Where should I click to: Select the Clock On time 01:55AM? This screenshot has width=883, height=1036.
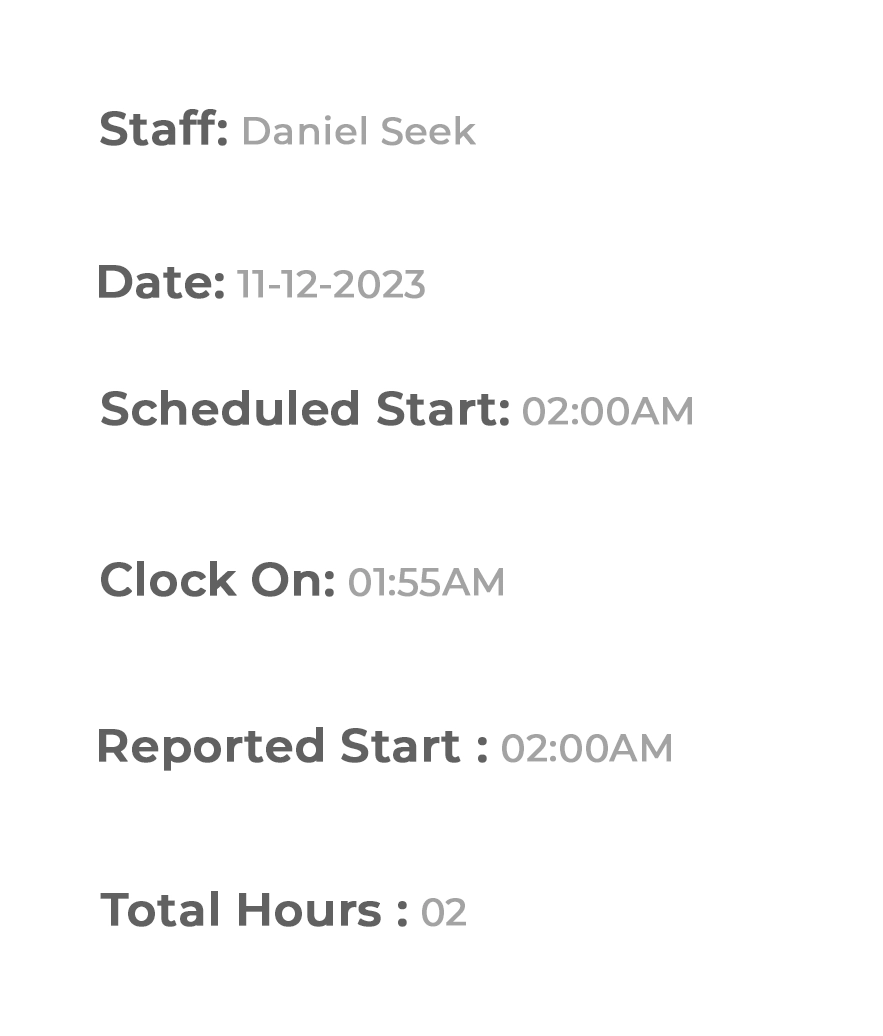tap(426, 582)
